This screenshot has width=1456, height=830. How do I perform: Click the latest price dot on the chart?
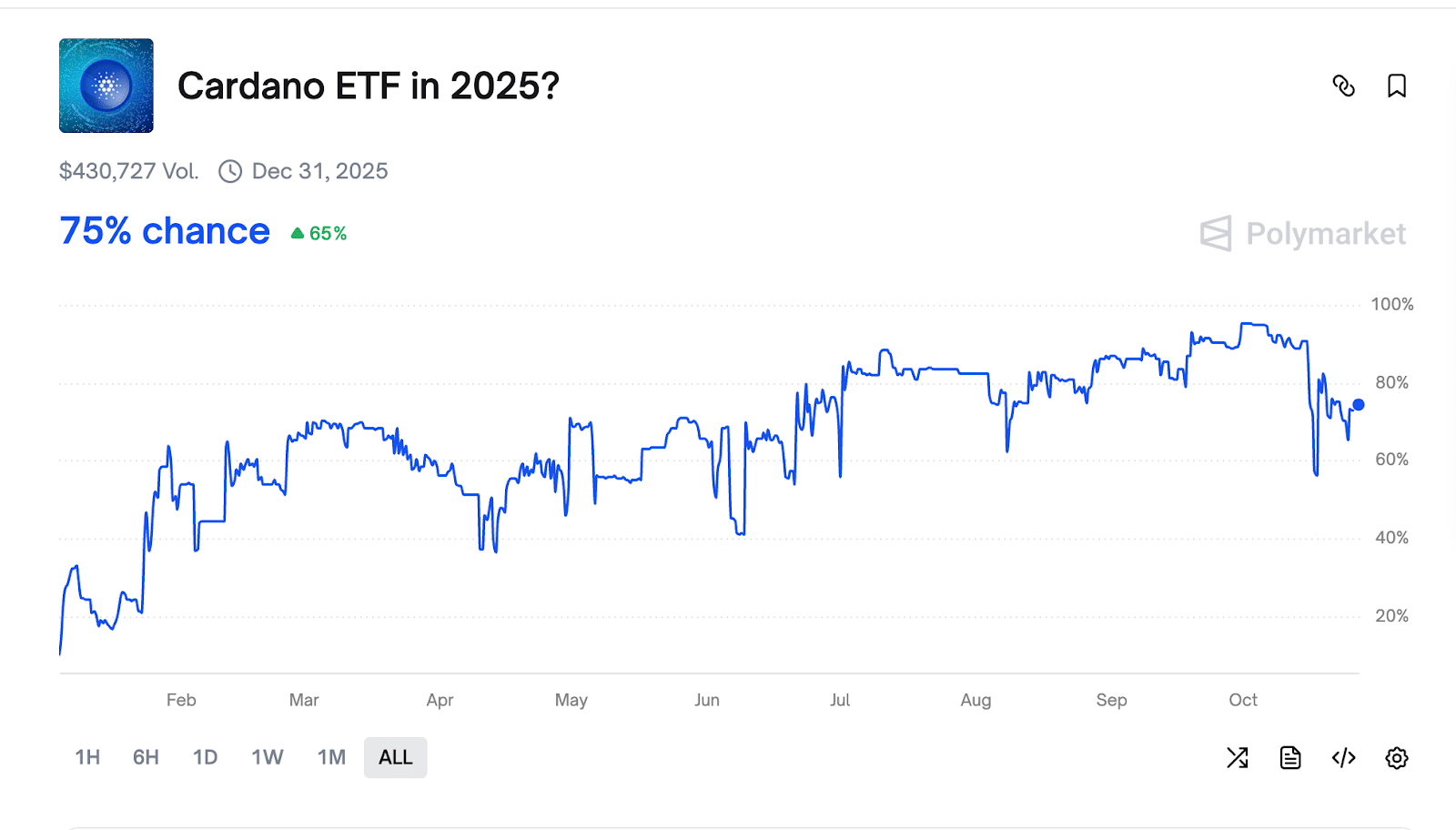pos(1357,404)
